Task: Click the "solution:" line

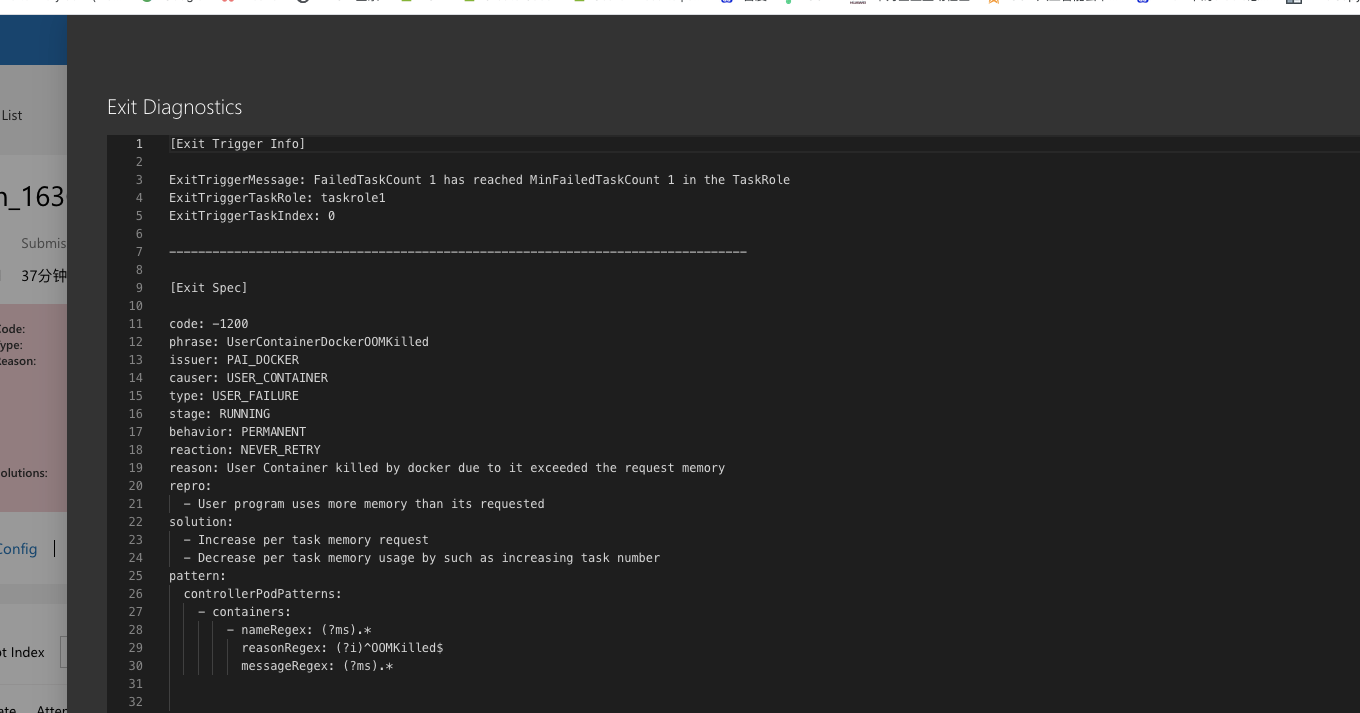Action: [201, 522]
